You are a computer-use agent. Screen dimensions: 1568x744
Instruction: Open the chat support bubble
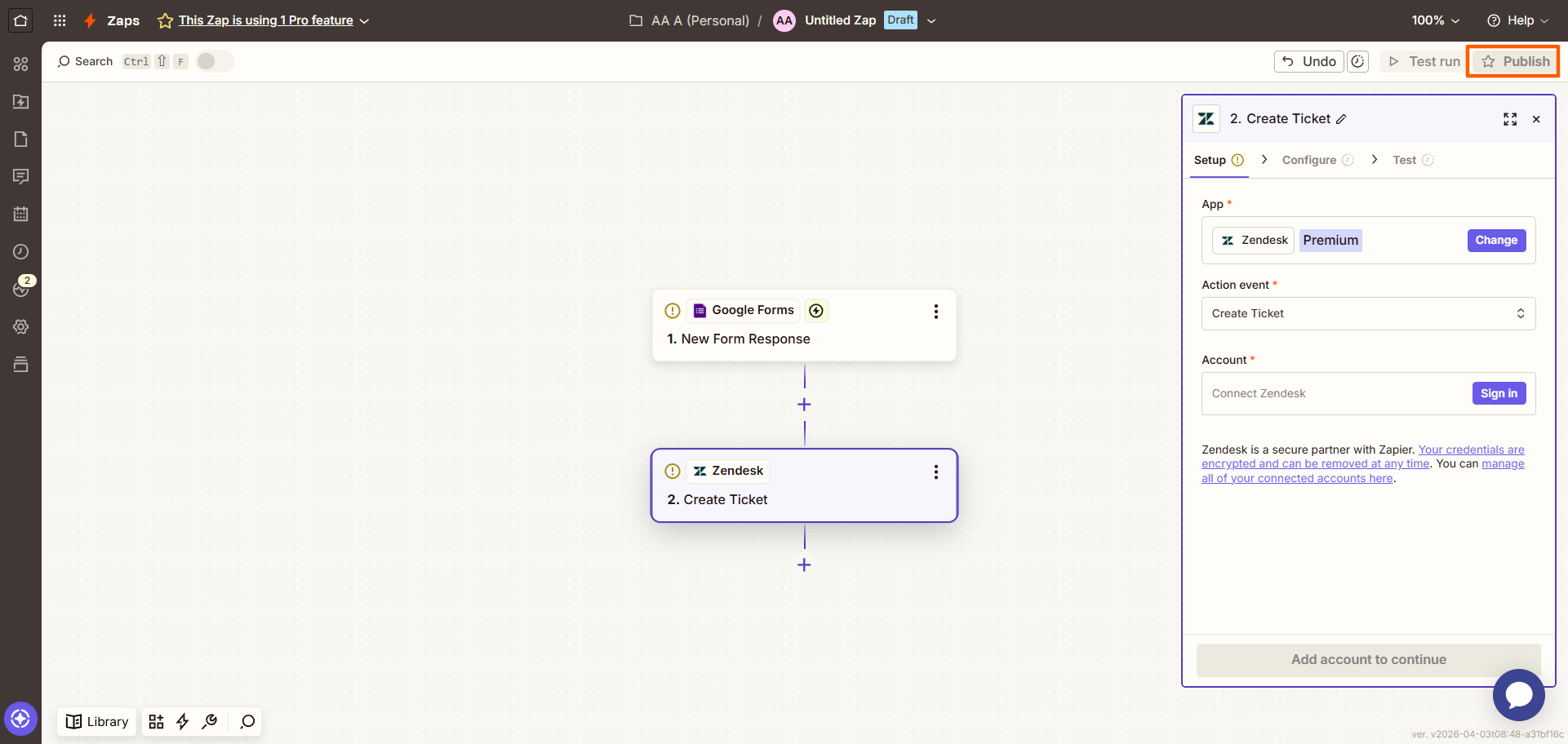click(1518, 695)
